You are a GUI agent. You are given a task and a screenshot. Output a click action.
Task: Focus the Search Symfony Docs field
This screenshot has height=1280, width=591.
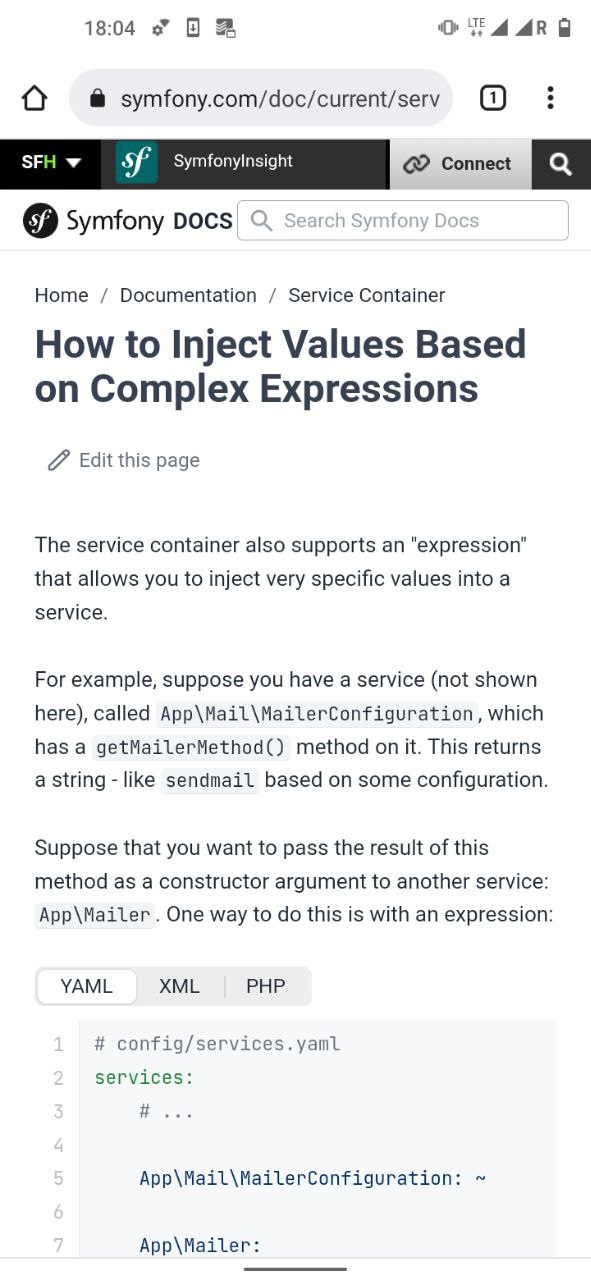point(403,220)
